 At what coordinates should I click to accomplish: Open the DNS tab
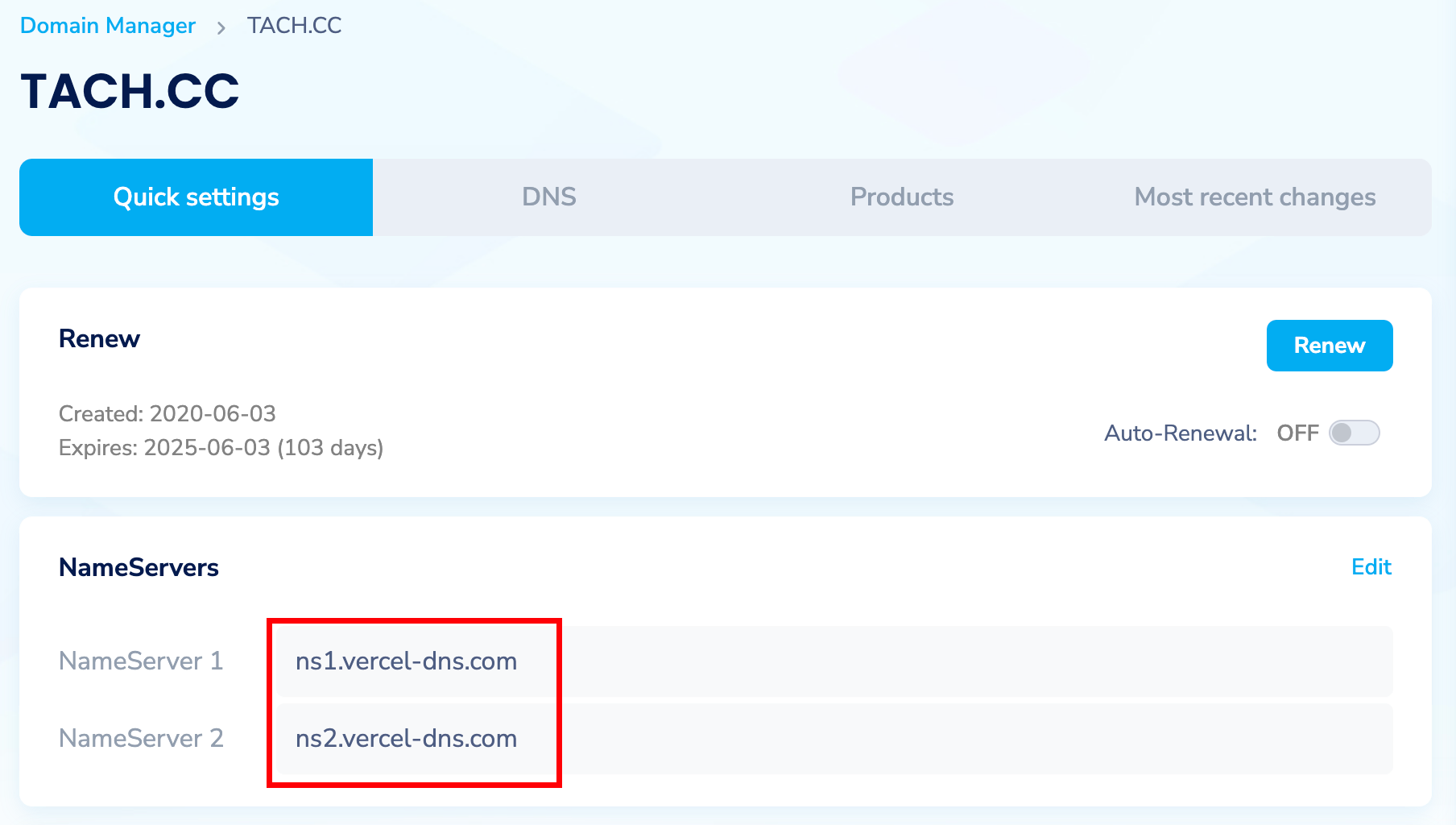click(x=548, y=197)
